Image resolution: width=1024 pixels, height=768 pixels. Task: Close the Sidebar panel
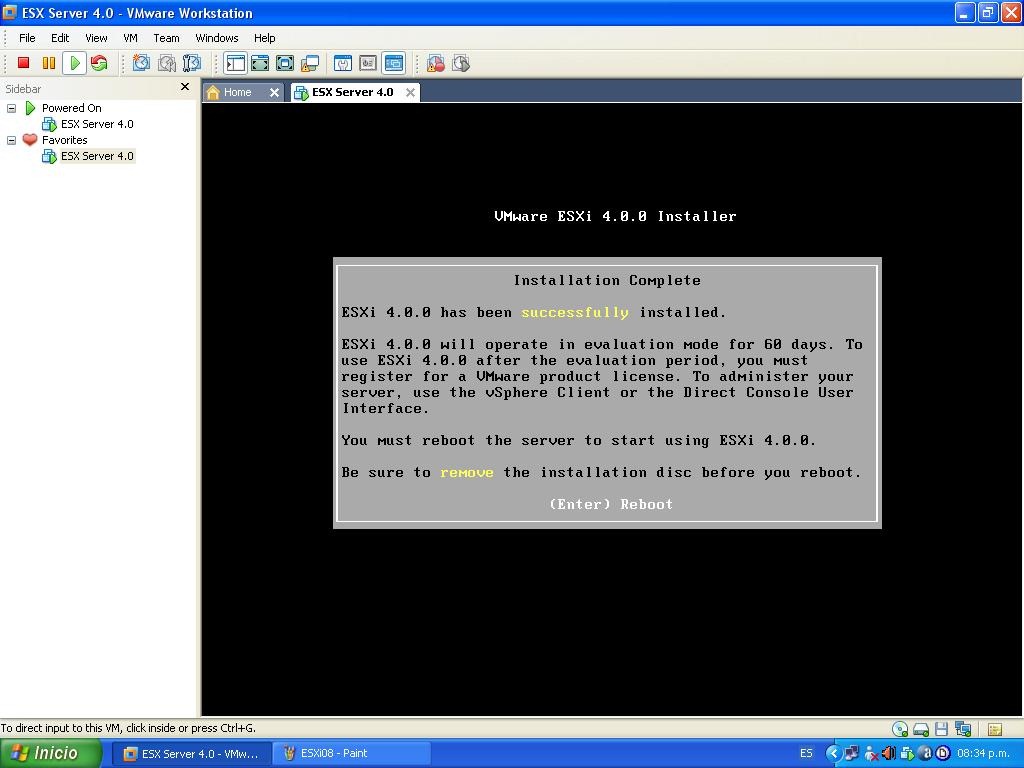(x=185, y=87)
